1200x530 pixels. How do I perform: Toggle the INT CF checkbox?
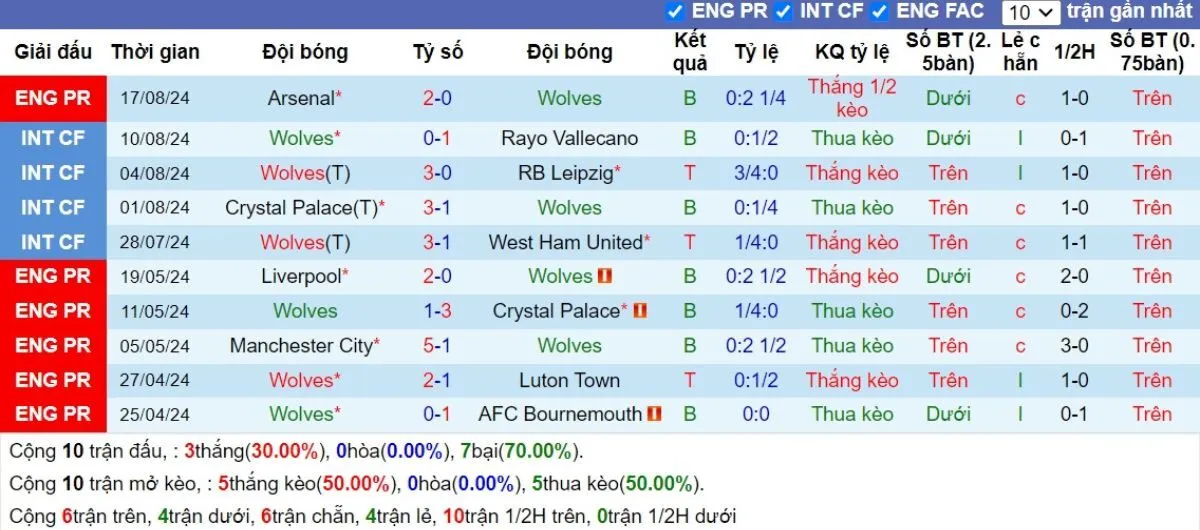pos(783,12)
